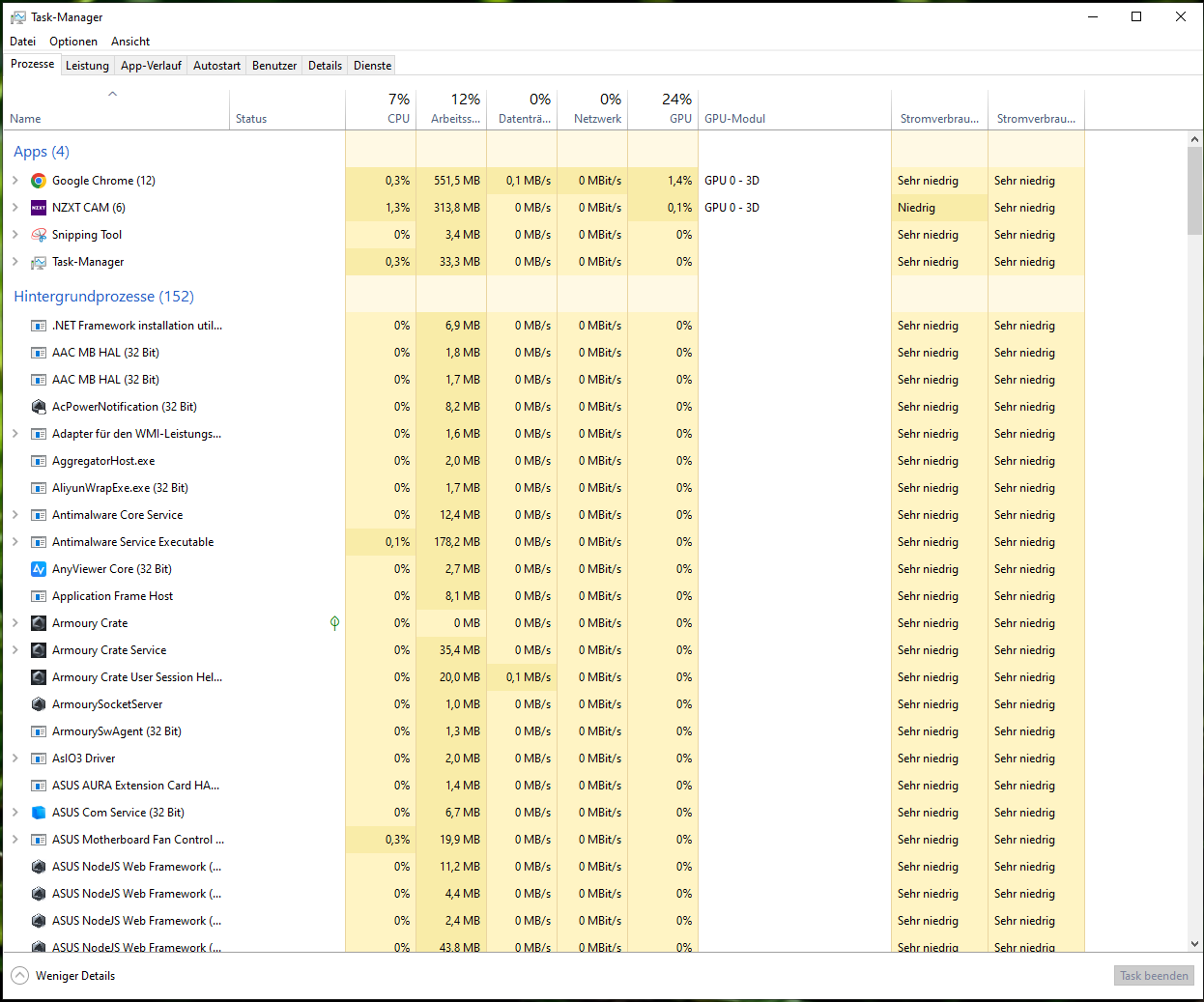The height and width of the screenshot is (1002, 1204).
Task: Open the Datei menu
Action: [x=23, y=42]
